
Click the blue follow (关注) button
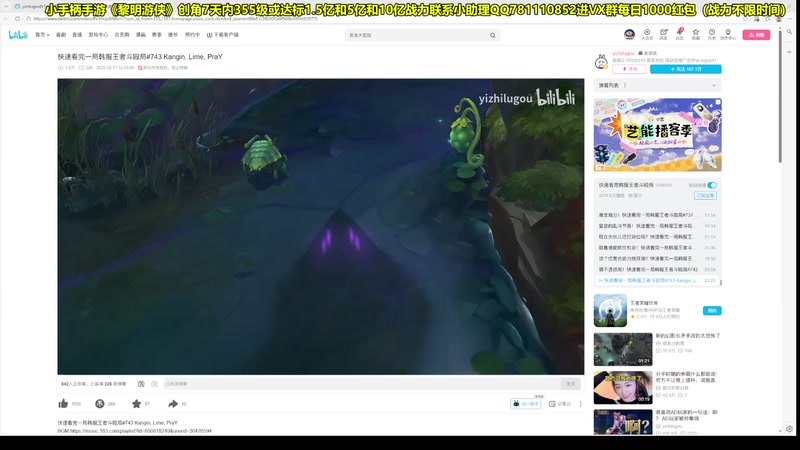tap(685, 69)
